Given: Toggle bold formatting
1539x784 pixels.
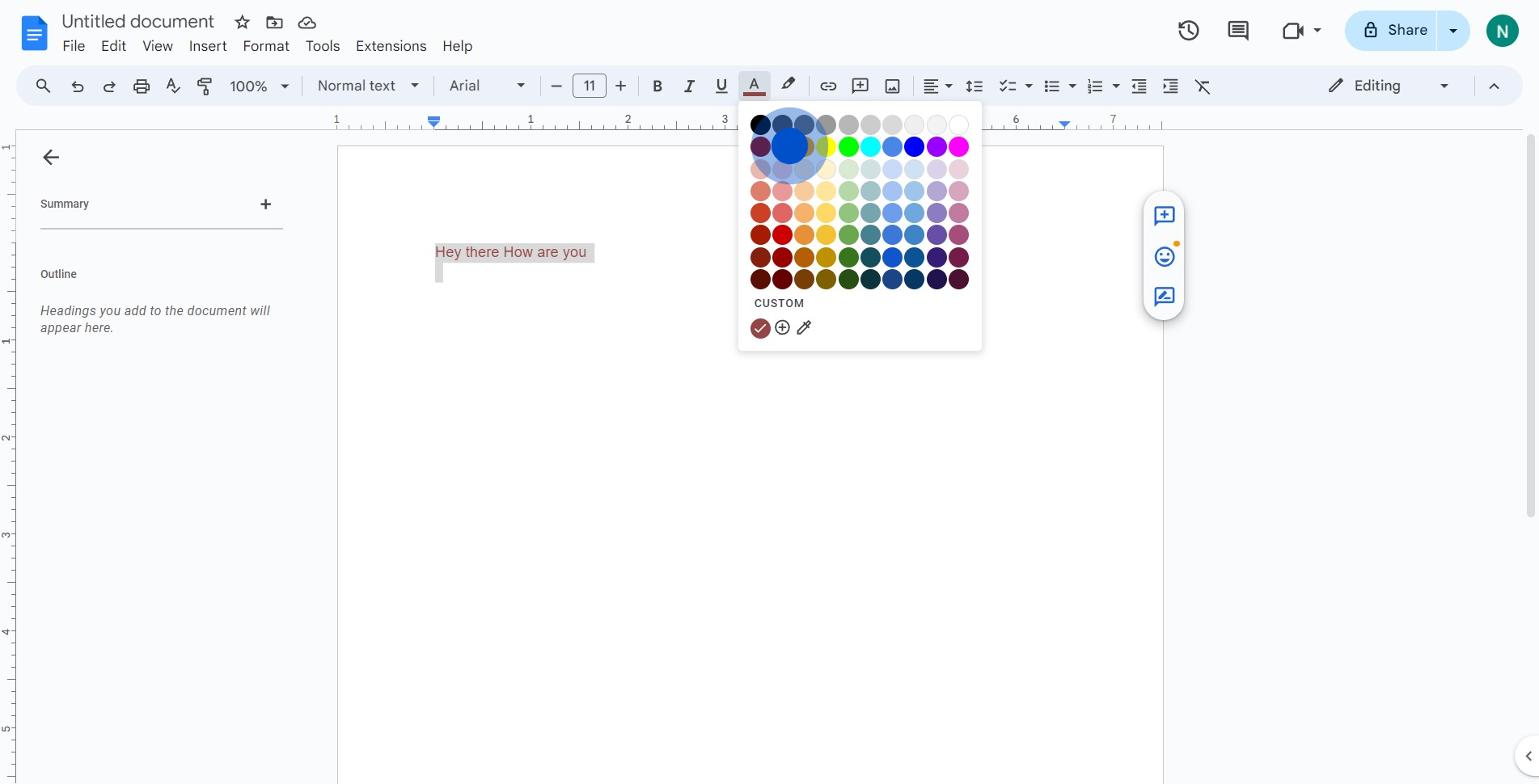Looking at the screenshot, I should 657,86.
